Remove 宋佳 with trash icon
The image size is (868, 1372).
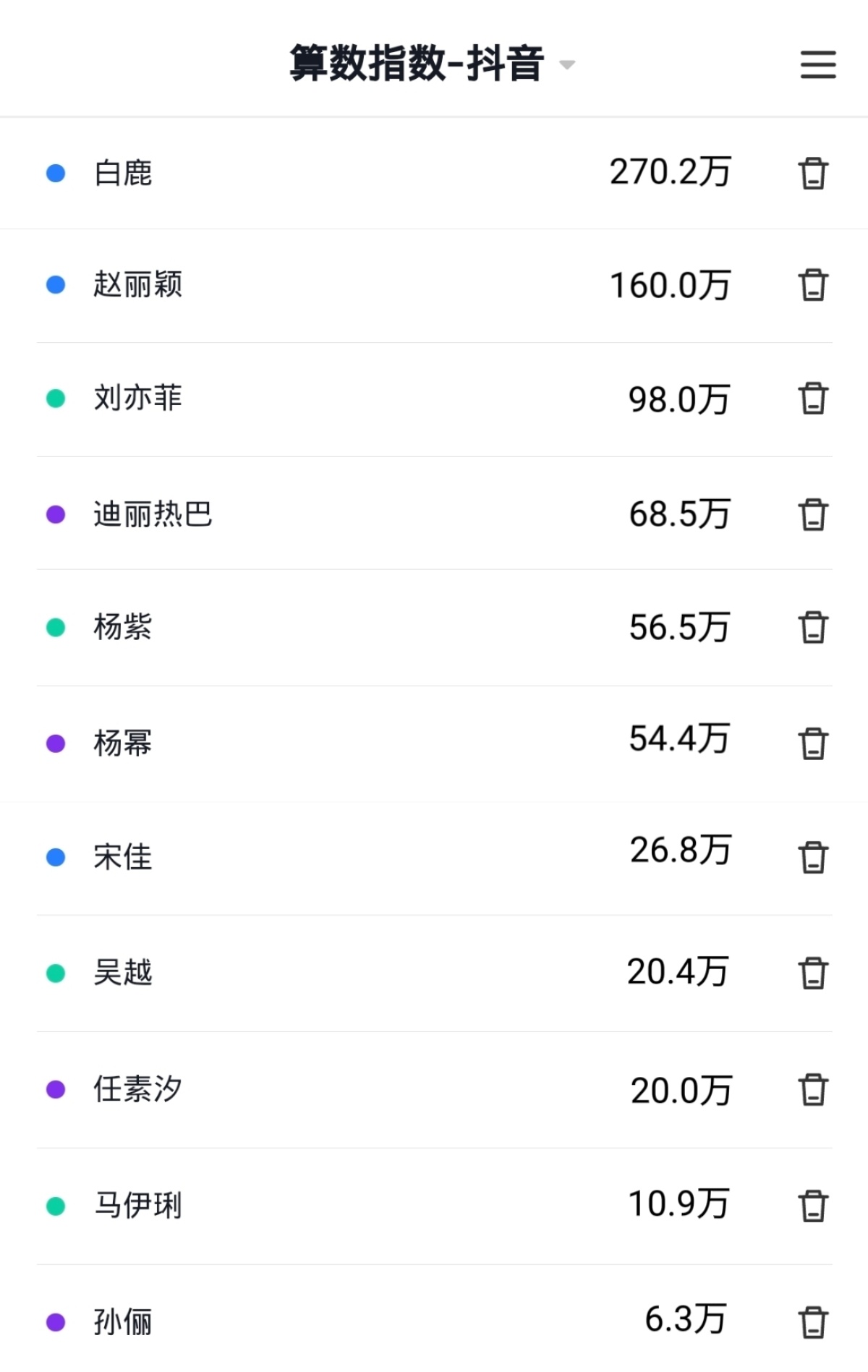(x=813, y=858)
